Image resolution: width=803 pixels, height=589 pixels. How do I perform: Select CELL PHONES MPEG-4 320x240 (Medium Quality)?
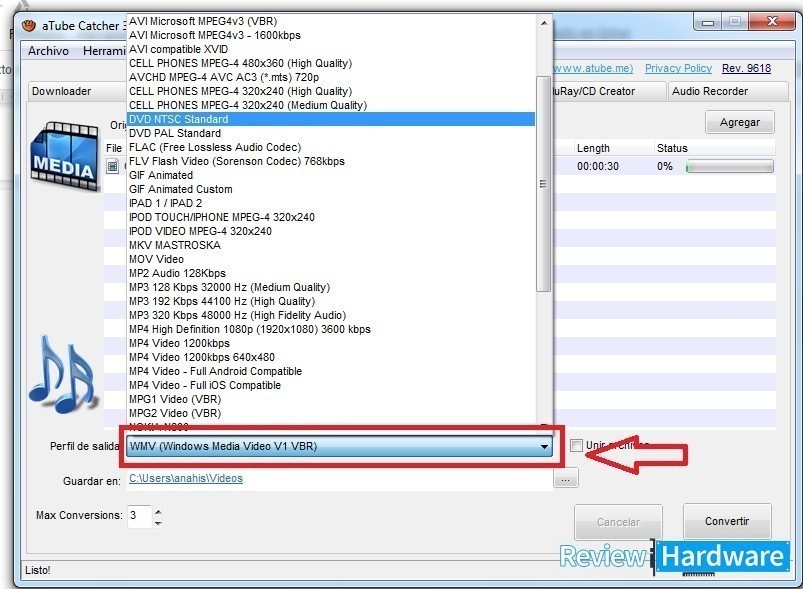click(x=331, y=105)
